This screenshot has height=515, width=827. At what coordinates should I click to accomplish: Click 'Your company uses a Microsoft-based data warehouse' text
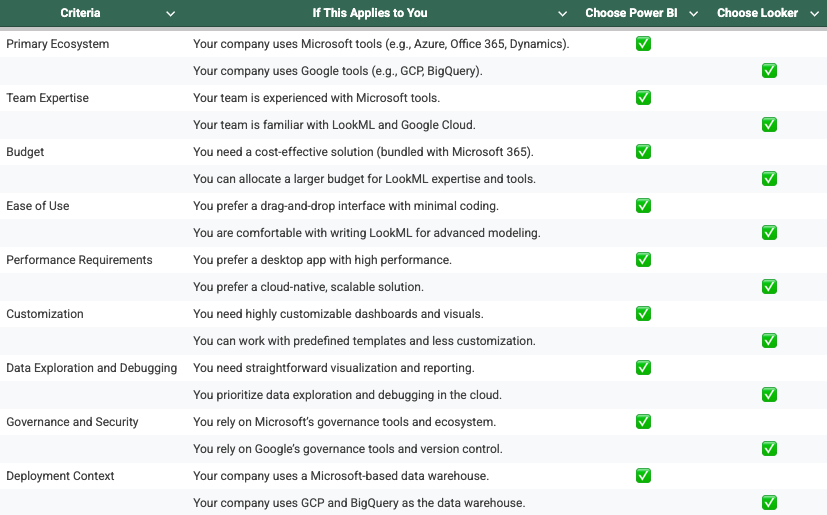coord(341,476)
